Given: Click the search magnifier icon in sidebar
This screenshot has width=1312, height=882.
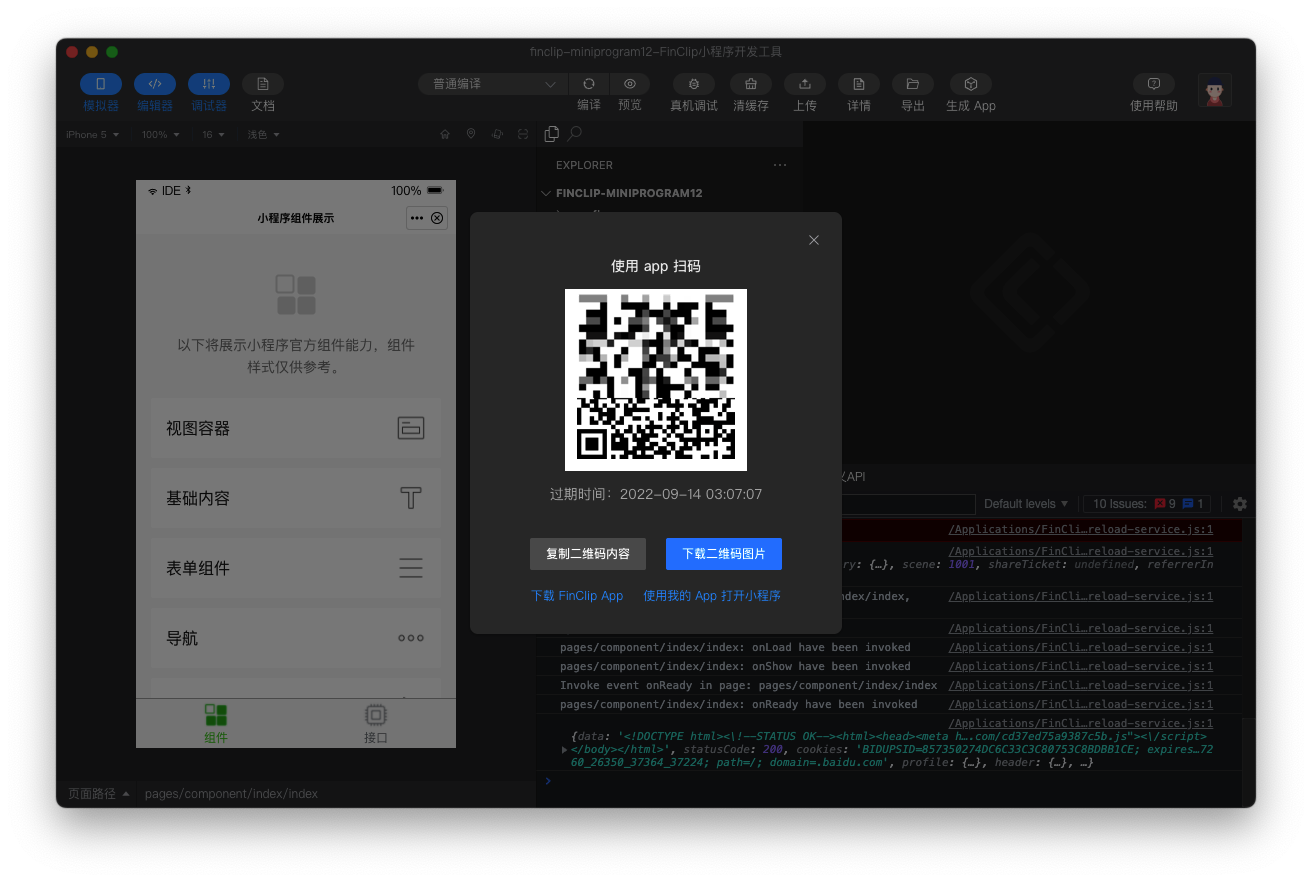Looking at the screenshot, I should [x=575, y=134].
